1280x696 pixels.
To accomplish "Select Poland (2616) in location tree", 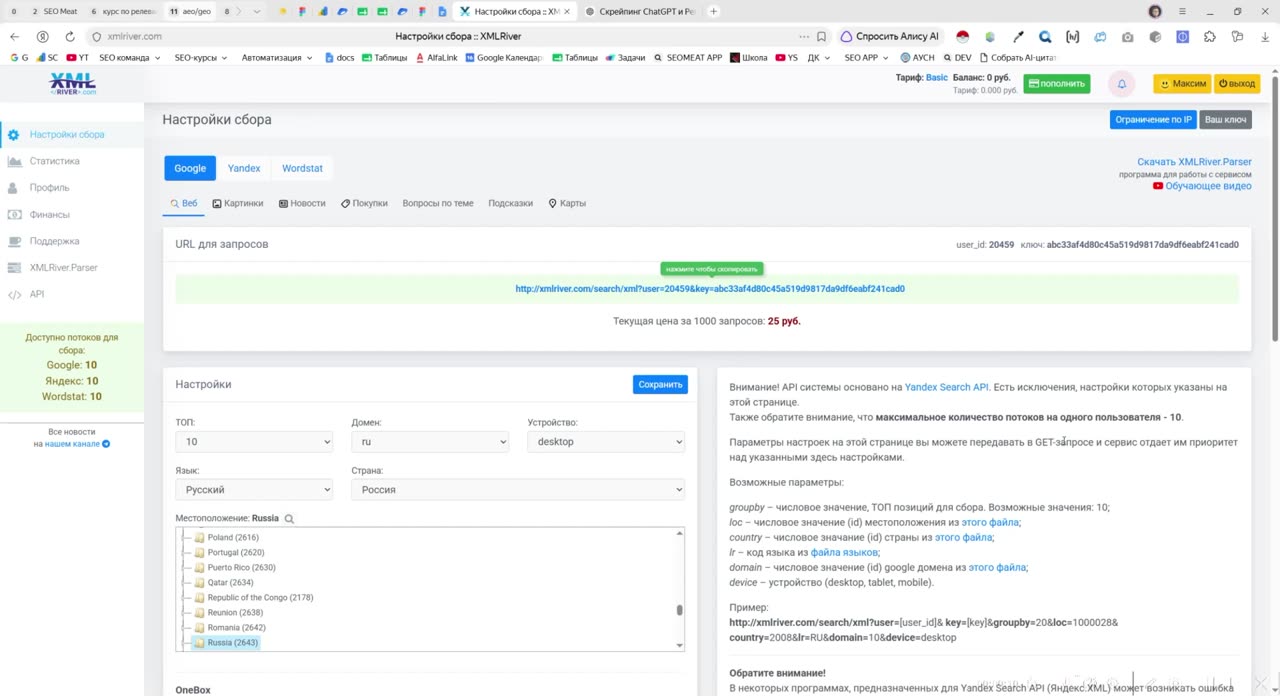I will click(232, 537).
